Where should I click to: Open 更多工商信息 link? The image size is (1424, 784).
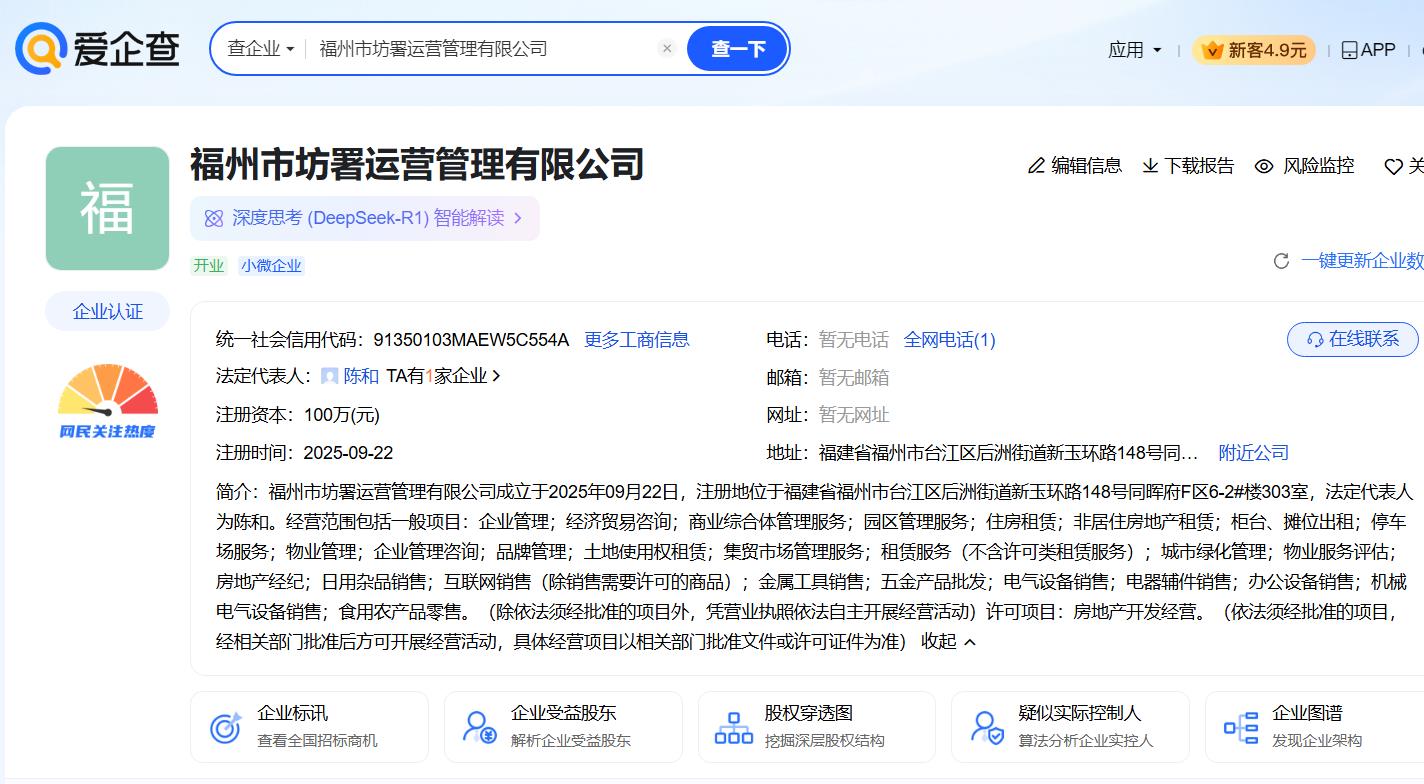pos(636,340)
